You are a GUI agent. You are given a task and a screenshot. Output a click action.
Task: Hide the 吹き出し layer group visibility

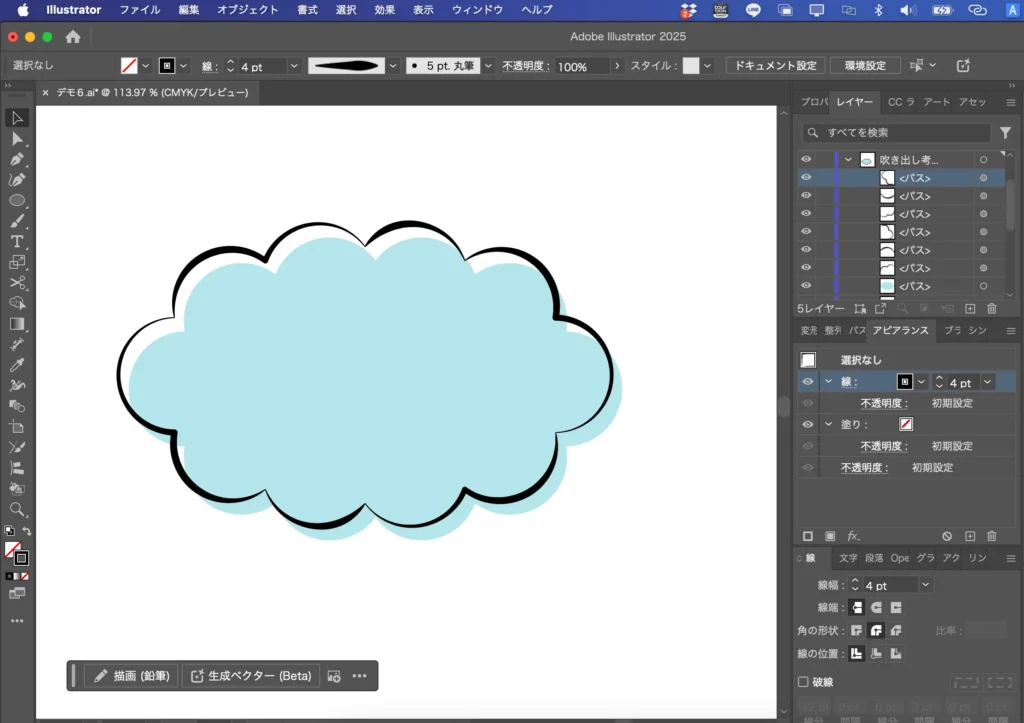[x=806, y=160]
